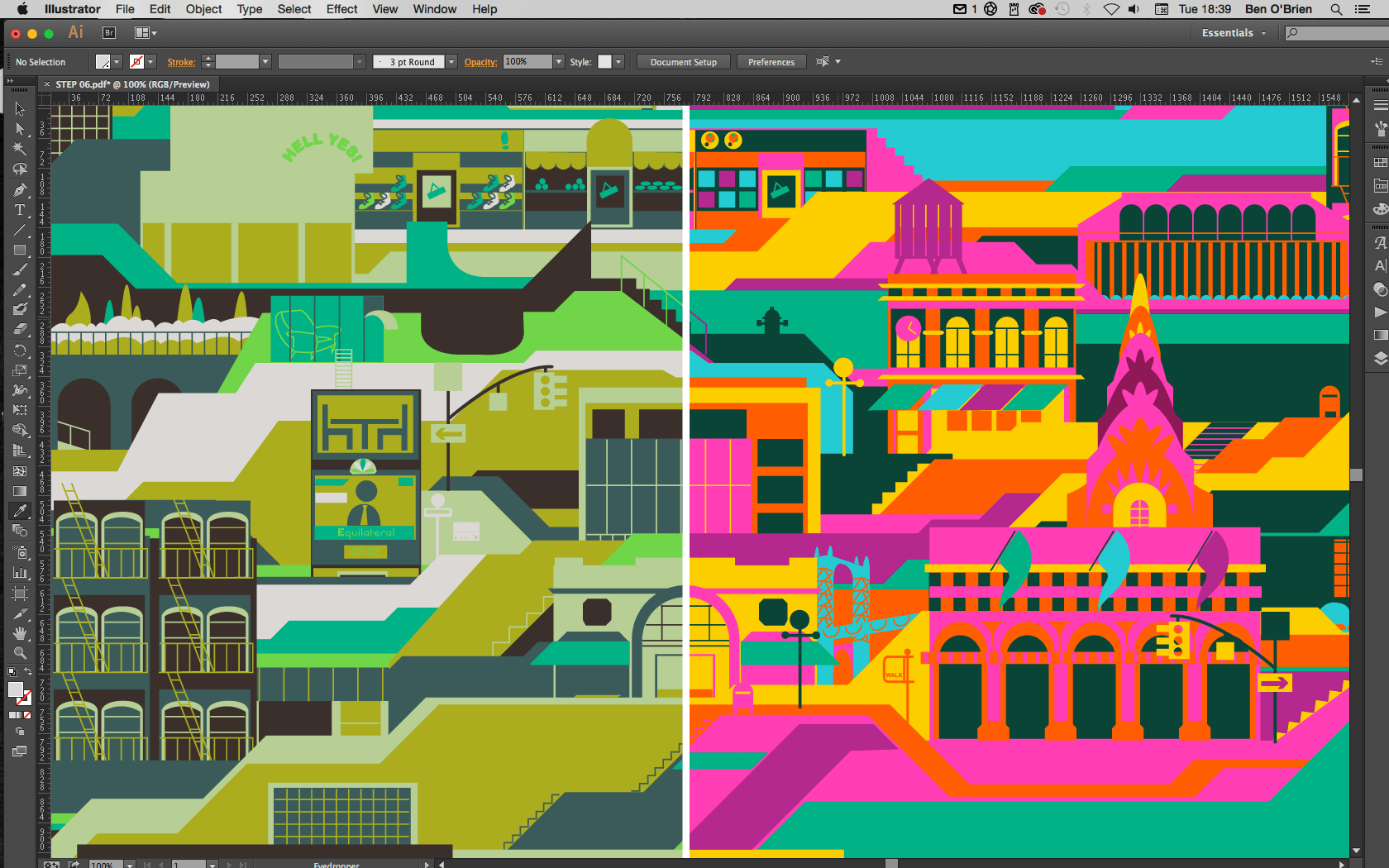Open the Select menu
Screen dimensions: 1389x868
[294, 9]
